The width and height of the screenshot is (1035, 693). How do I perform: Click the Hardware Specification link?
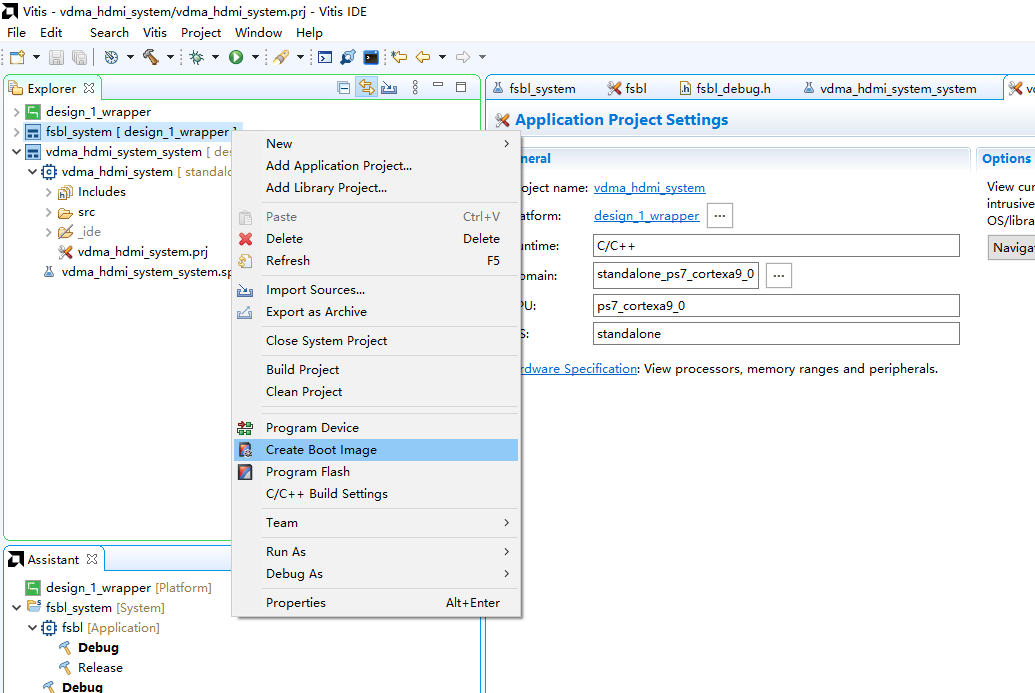(578, 369)
